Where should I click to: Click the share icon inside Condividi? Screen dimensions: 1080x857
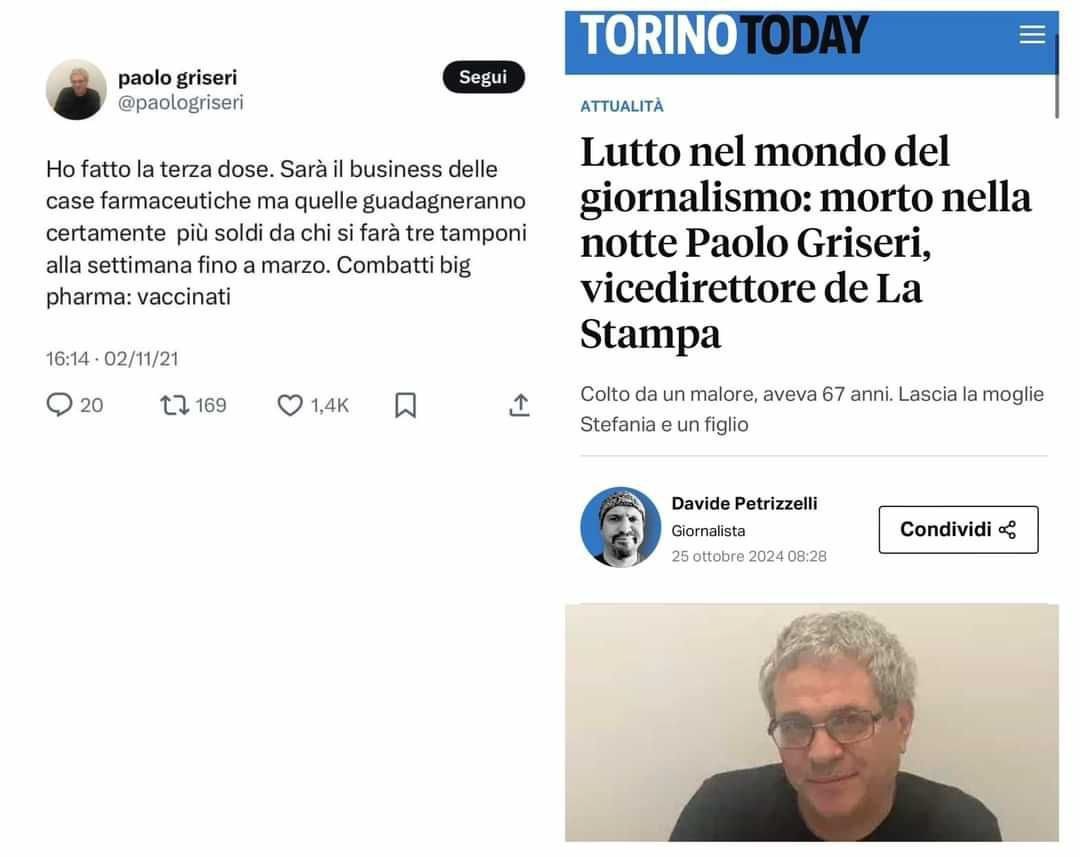click(1007, 530)
